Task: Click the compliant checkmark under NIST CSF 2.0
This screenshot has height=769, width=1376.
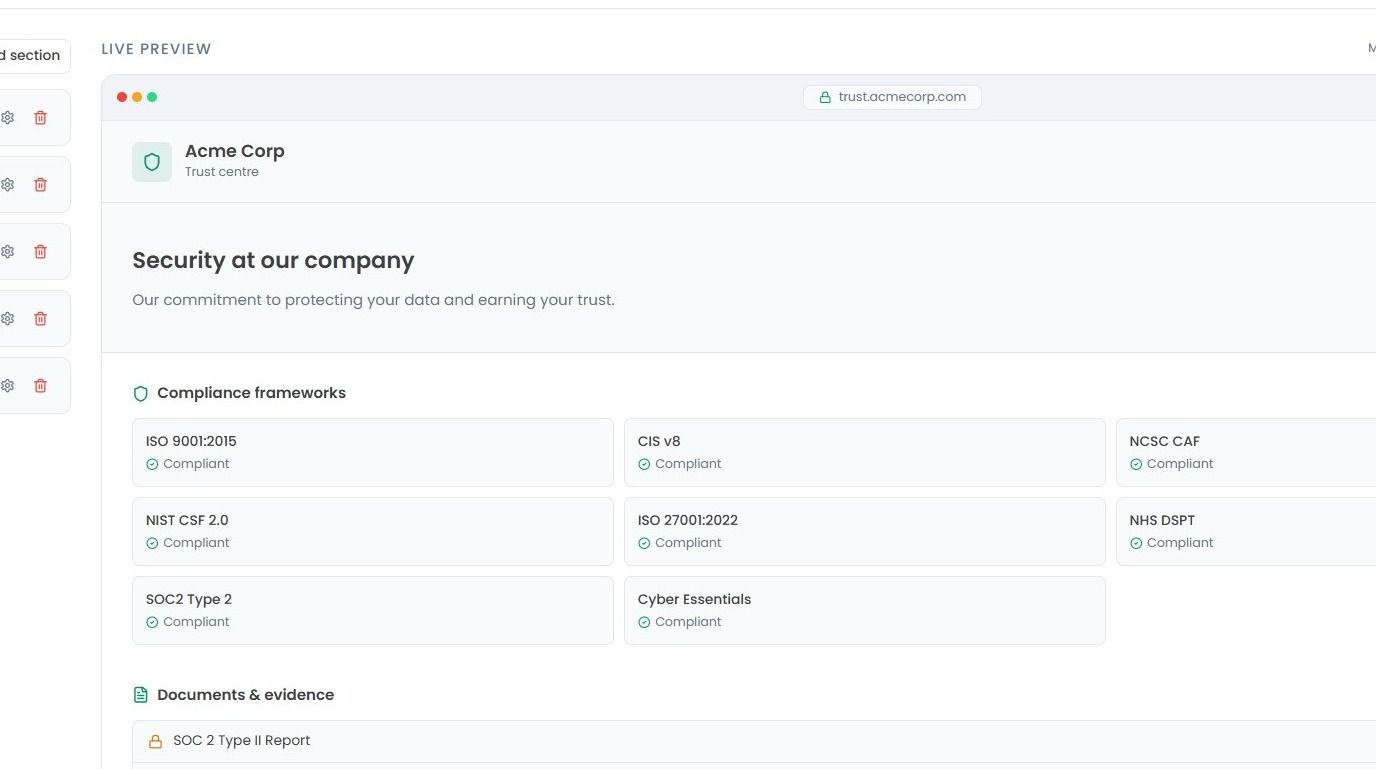Action: coord(152,544)
